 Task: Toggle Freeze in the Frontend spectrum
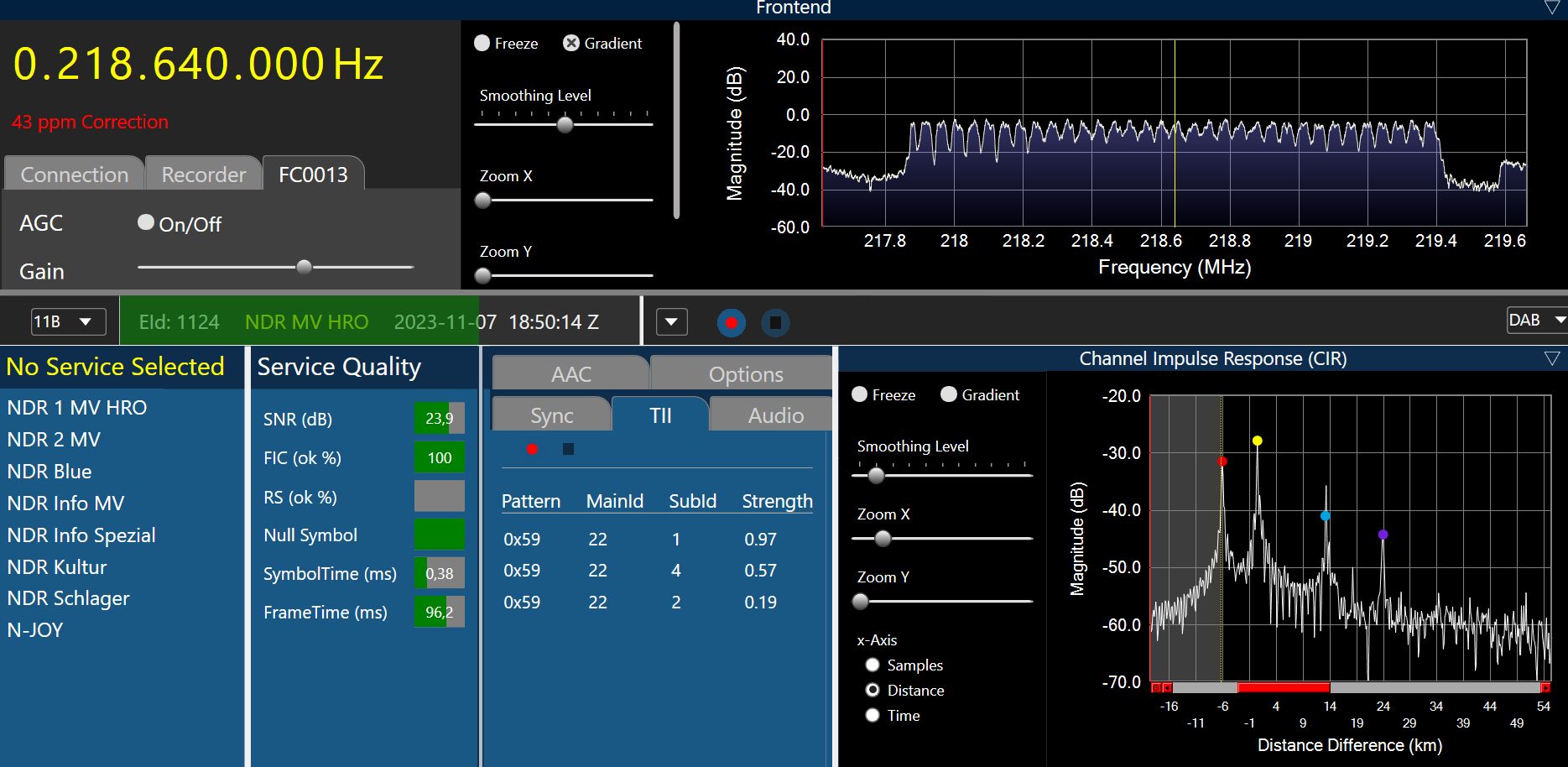tap(482, 44)
